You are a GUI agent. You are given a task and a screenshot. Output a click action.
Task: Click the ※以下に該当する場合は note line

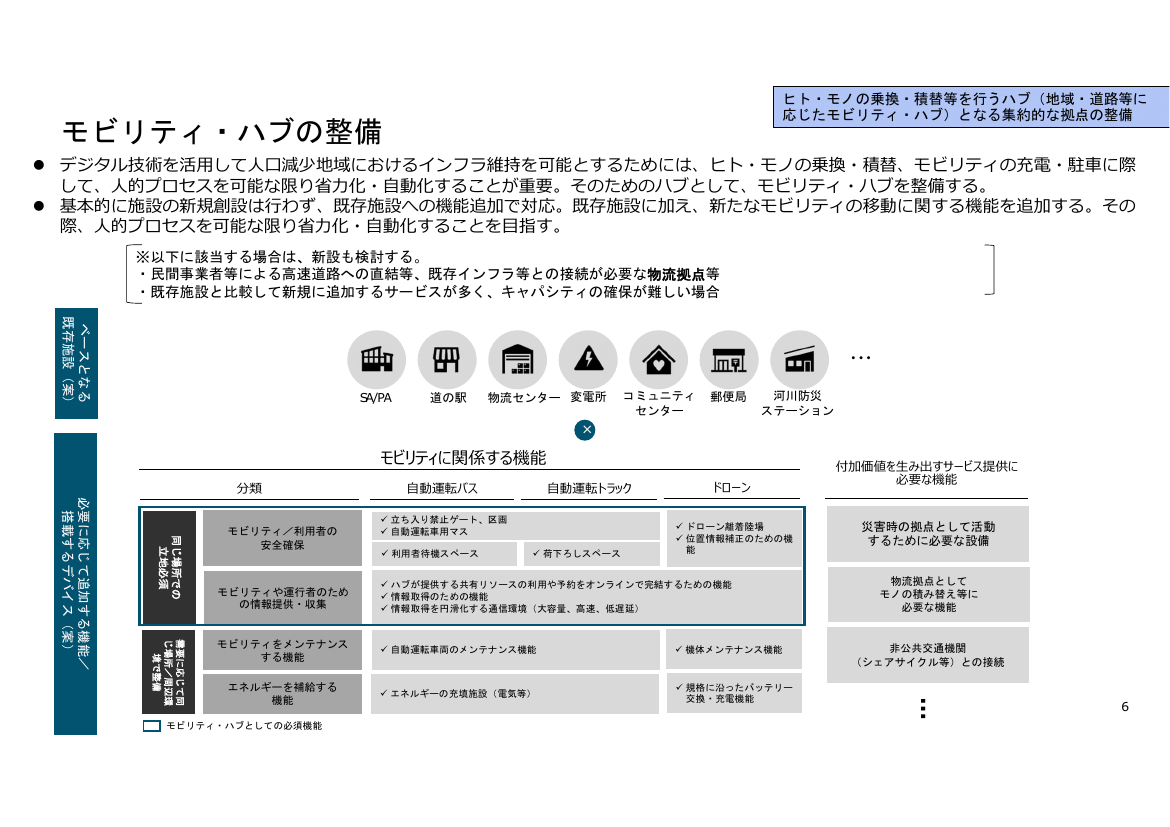(280, 257)
